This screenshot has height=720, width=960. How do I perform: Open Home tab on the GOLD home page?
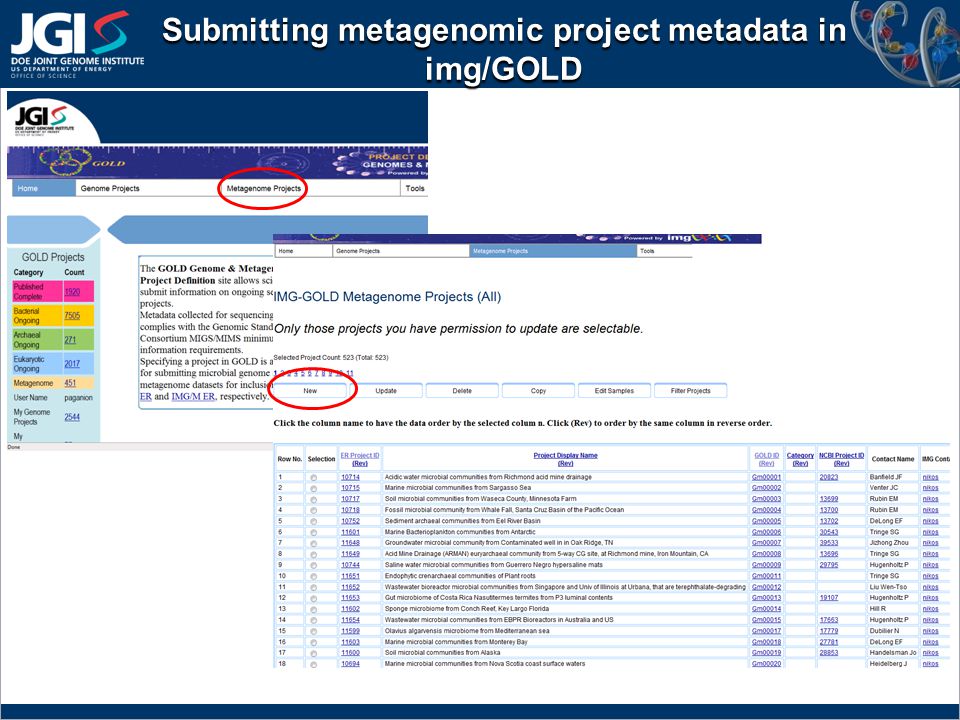[x=43, y=188]
